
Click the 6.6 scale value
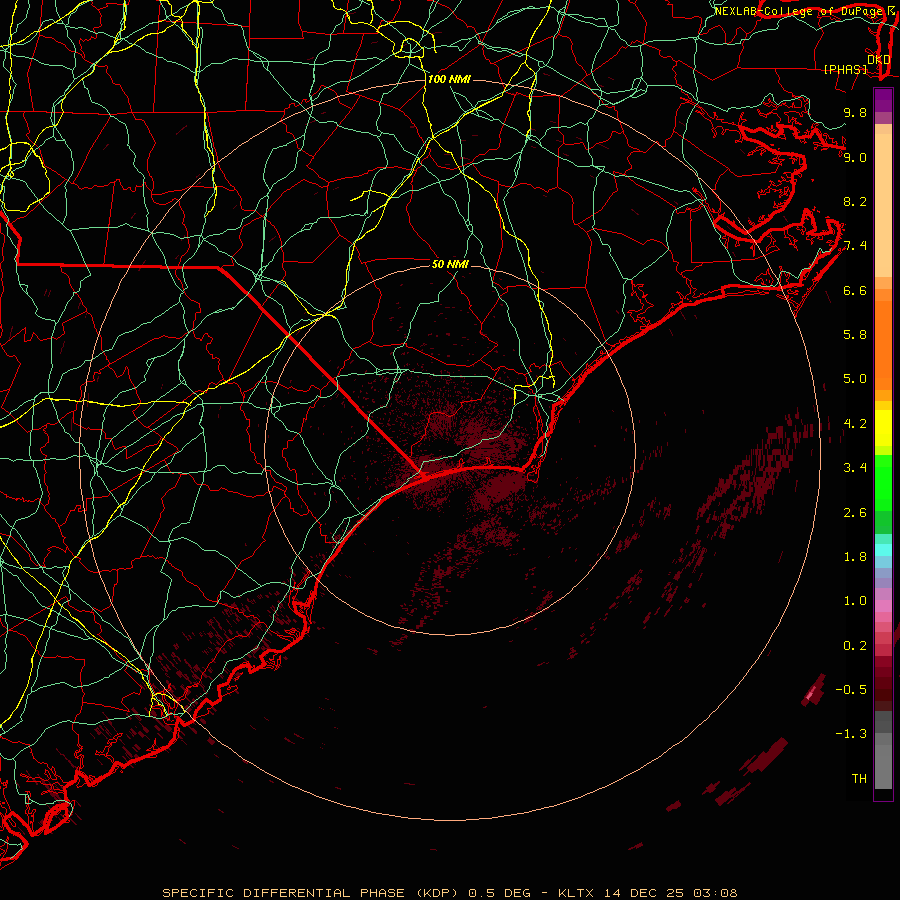855,290
